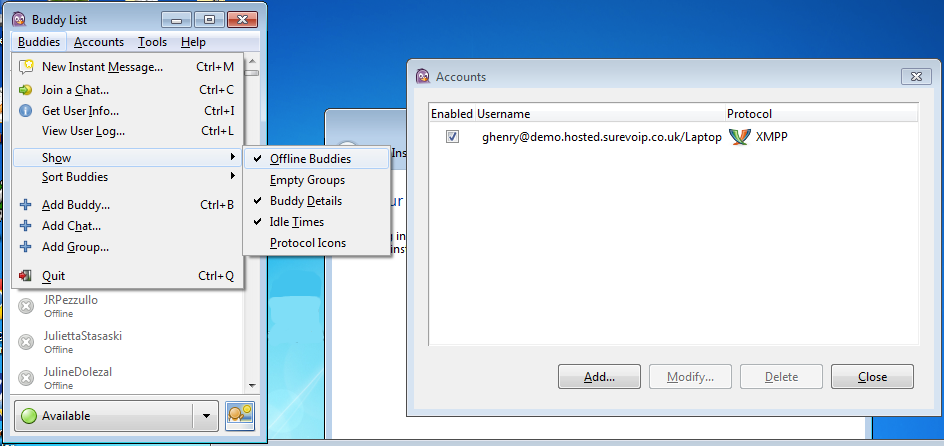The image size is (944, 446).
Task: Click the Pidgin icon in Accounts title bar
Action: (x=423, y=76)
